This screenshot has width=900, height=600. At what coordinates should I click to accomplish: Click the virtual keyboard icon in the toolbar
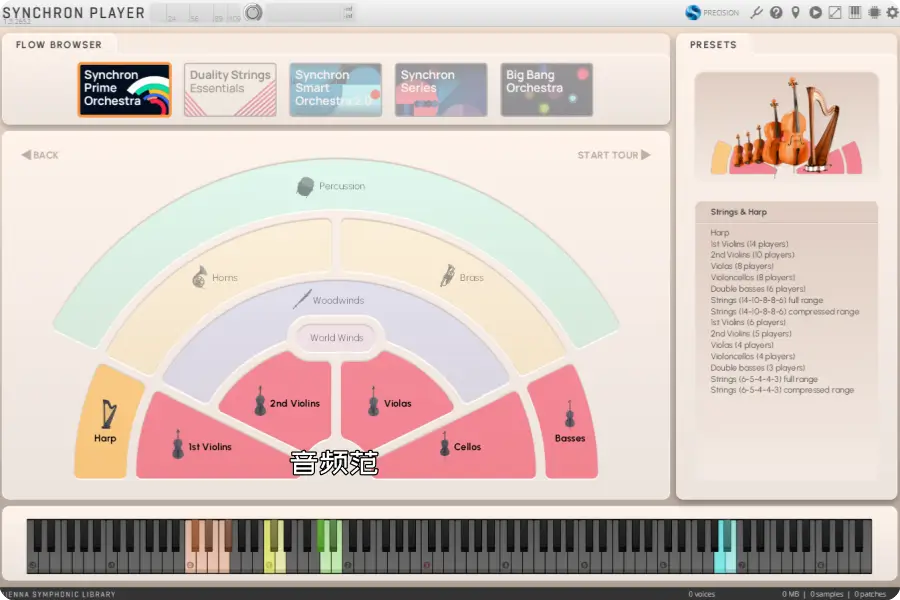click(x=857, y=12)
